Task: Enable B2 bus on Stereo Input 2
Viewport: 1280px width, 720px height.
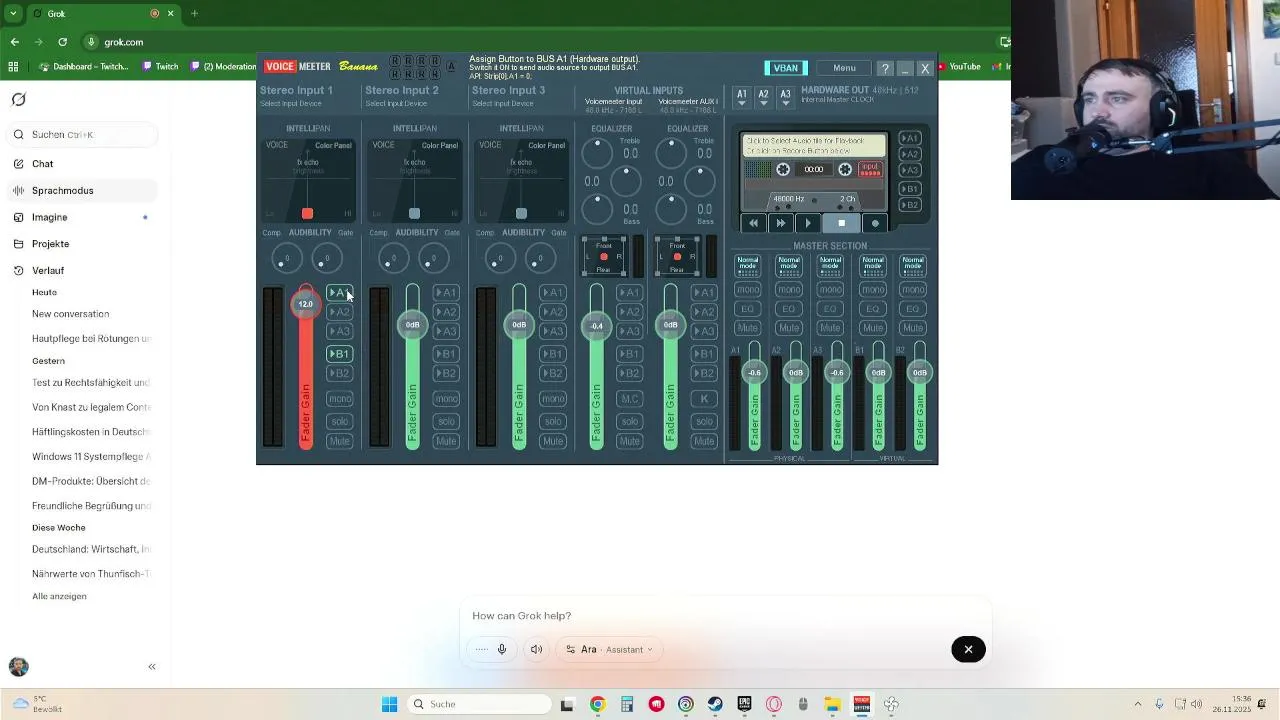Action: point(446,373)
